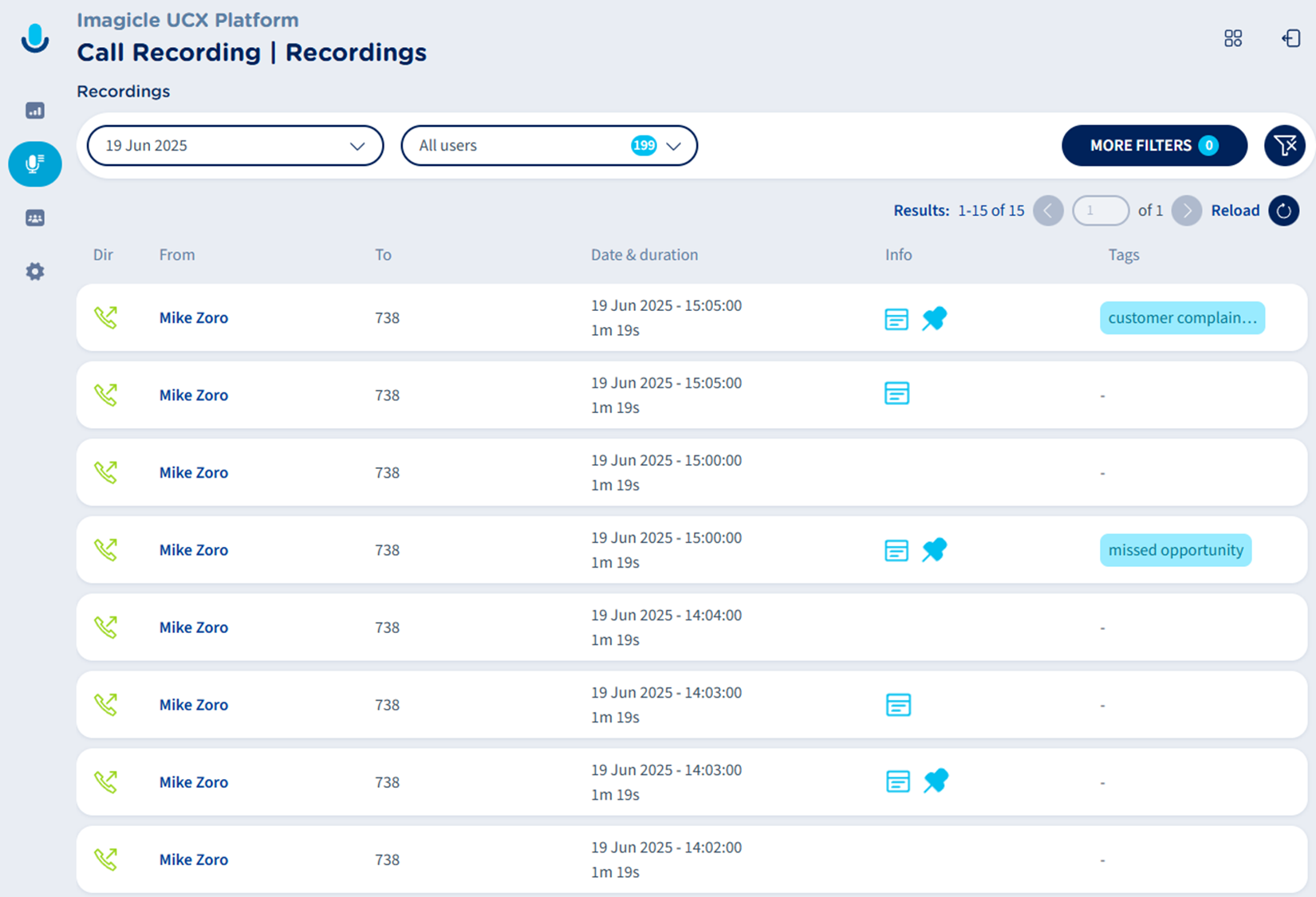Go to the next results page
Screen dimensions: 1316x897
point(1186,210)
